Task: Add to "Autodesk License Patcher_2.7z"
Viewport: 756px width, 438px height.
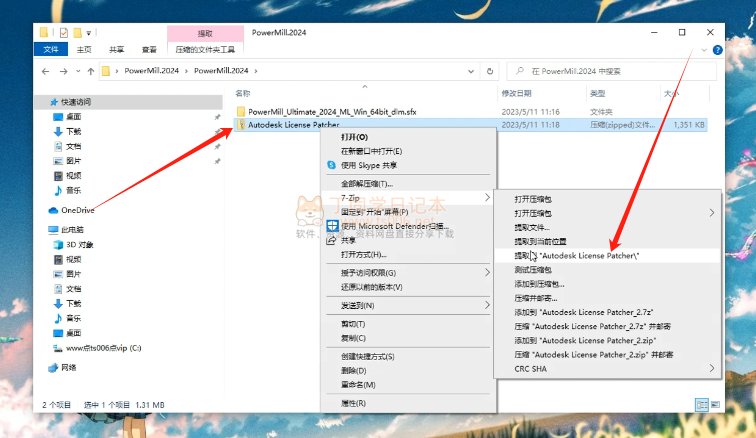Action: [x=583, y=312]
